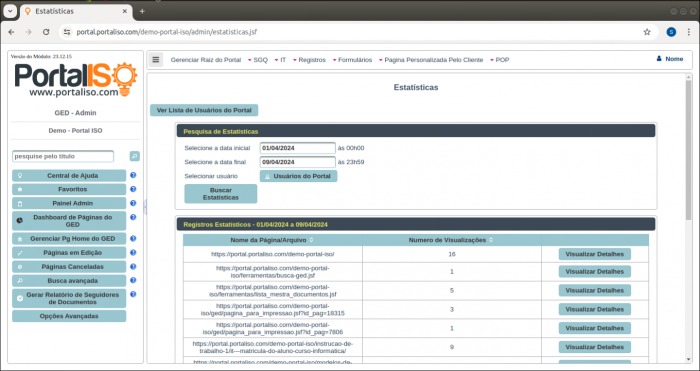Open help icon next to Gerar Relatório de Seguidores

click(x=133, y=295)
